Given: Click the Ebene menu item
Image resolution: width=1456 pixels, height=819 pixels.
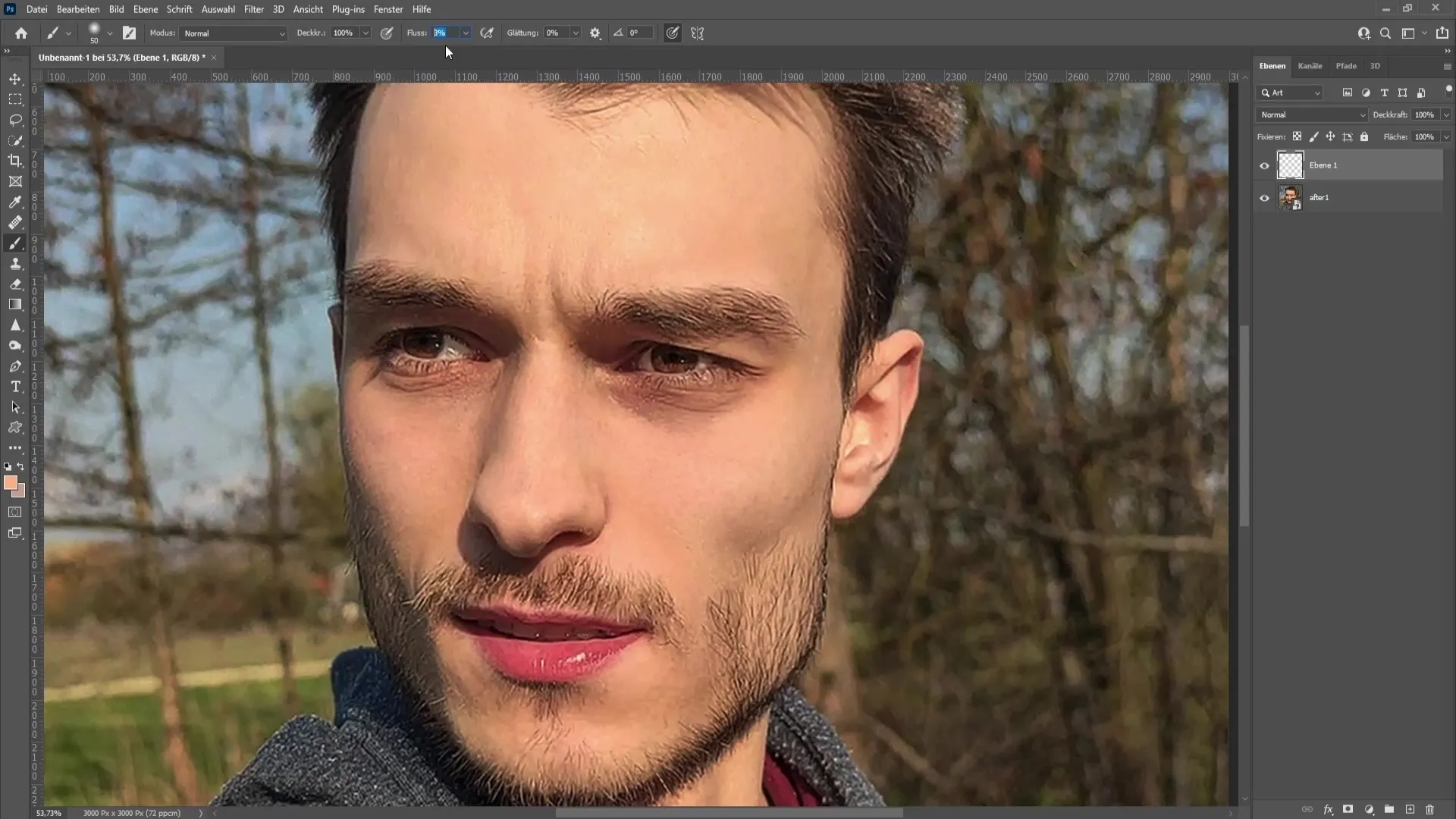Looking at the screenshot, I should 145,9.
